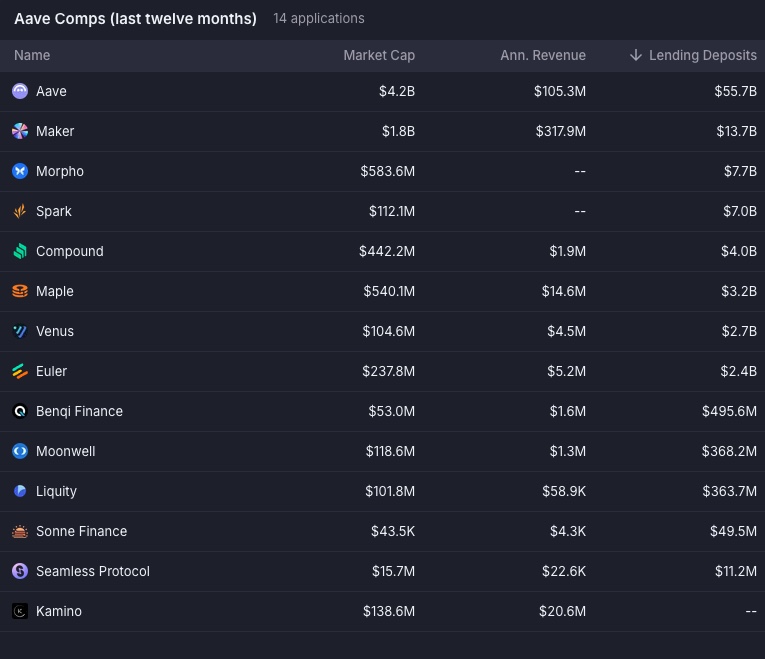765x659 pixels.
Task: Click Aave's $4.2B market cap
Action: (397, 91)
